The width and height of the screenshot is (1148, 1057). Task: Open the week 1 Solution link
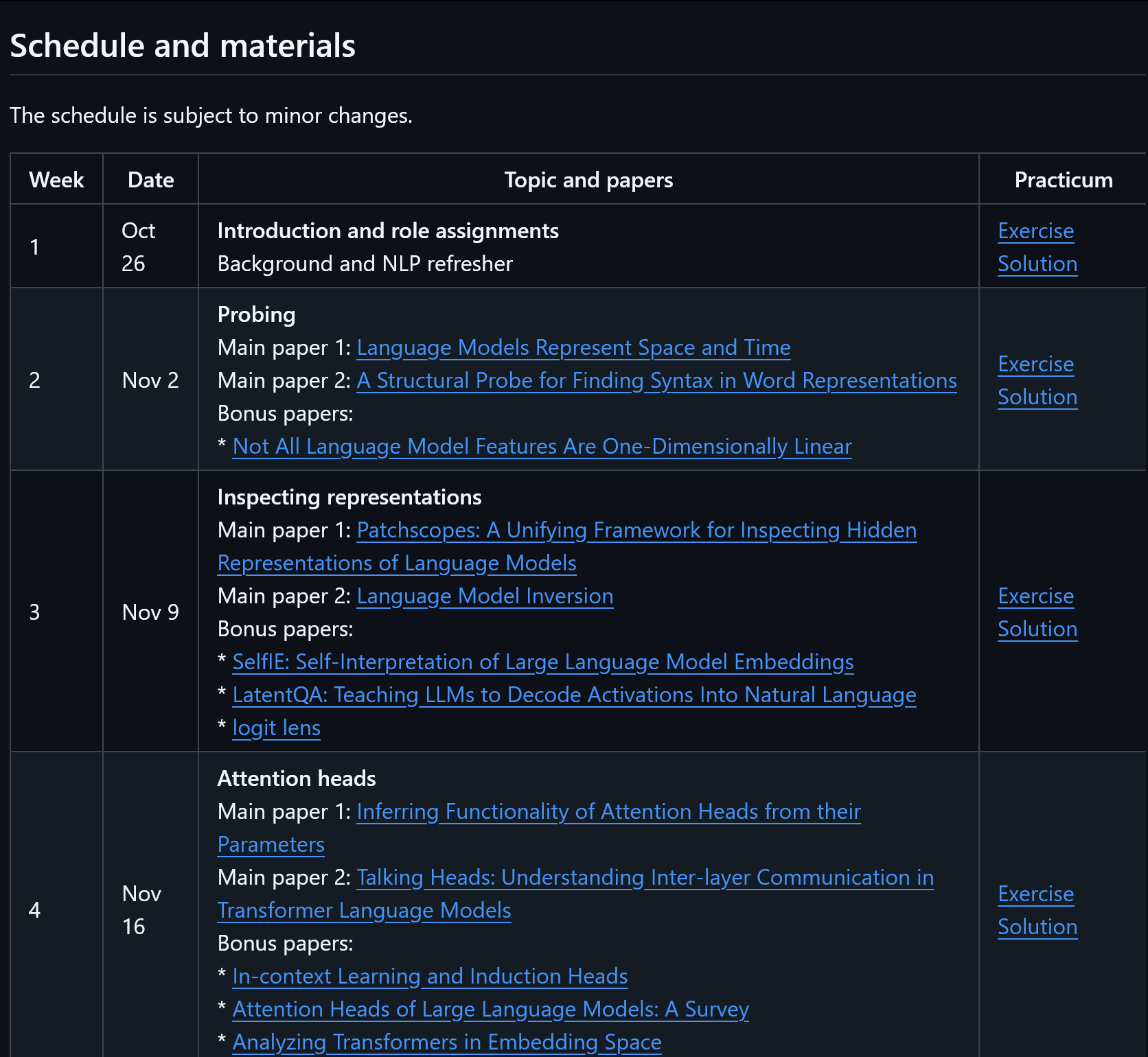pos(1037,264)
